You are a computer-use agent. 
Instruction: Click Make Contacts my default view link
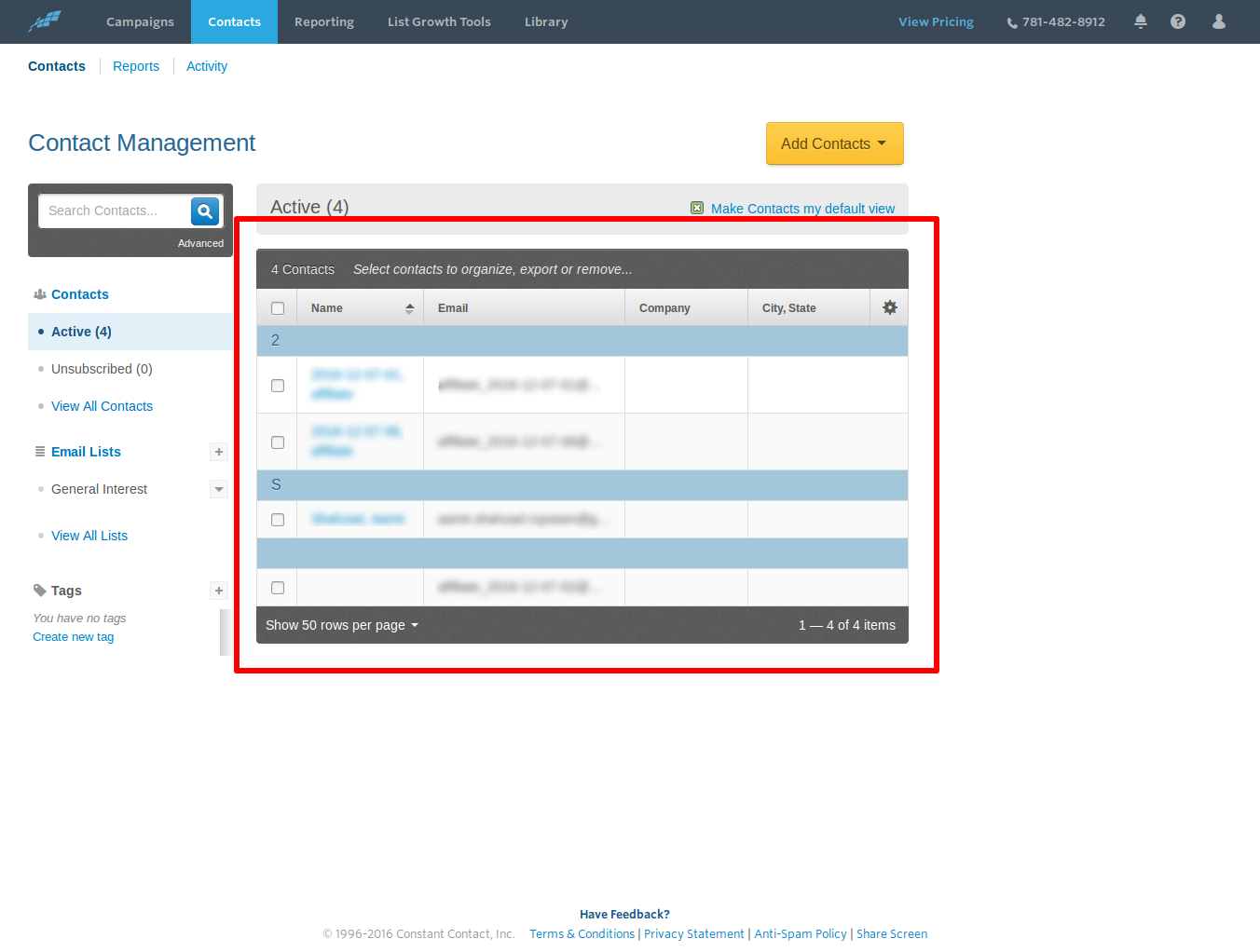click(801, 209)
